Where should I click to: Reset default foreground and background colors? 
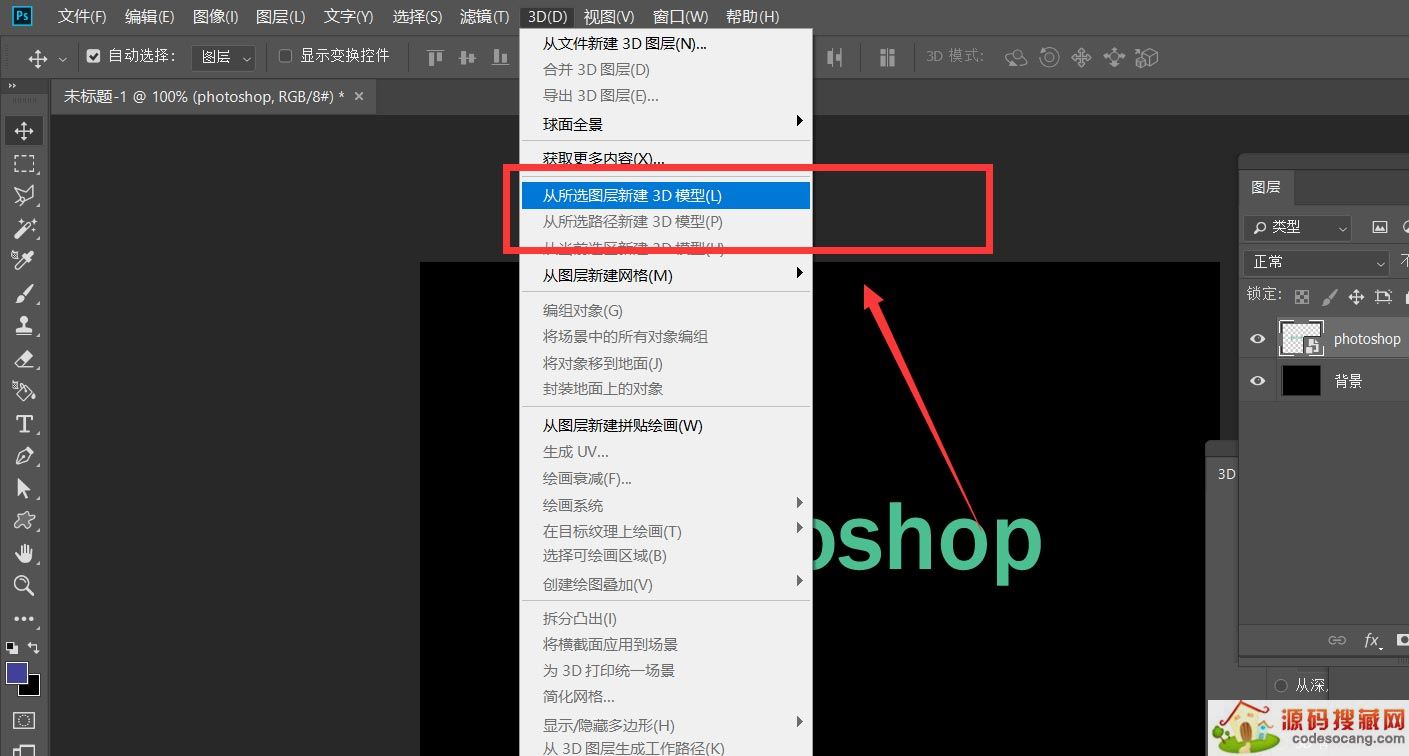(12, 648)
